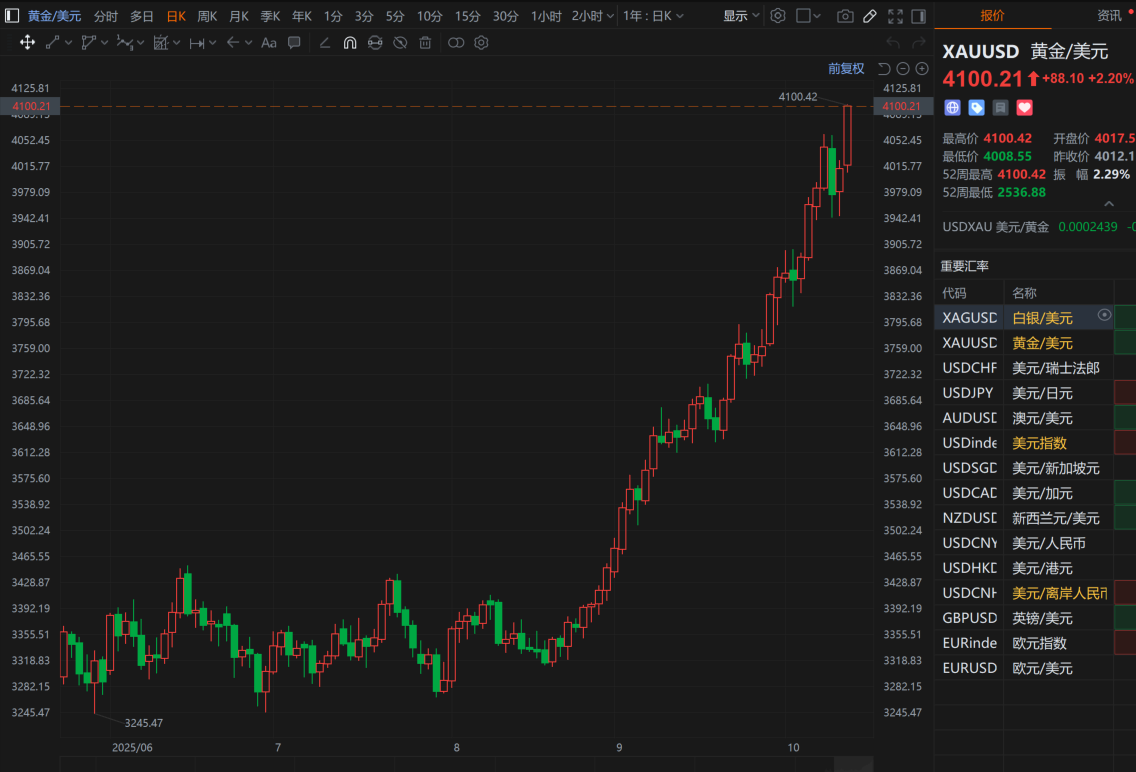Toggle hide all drawings eye icon
This screenshot has height=772, width=1136.
400,43
